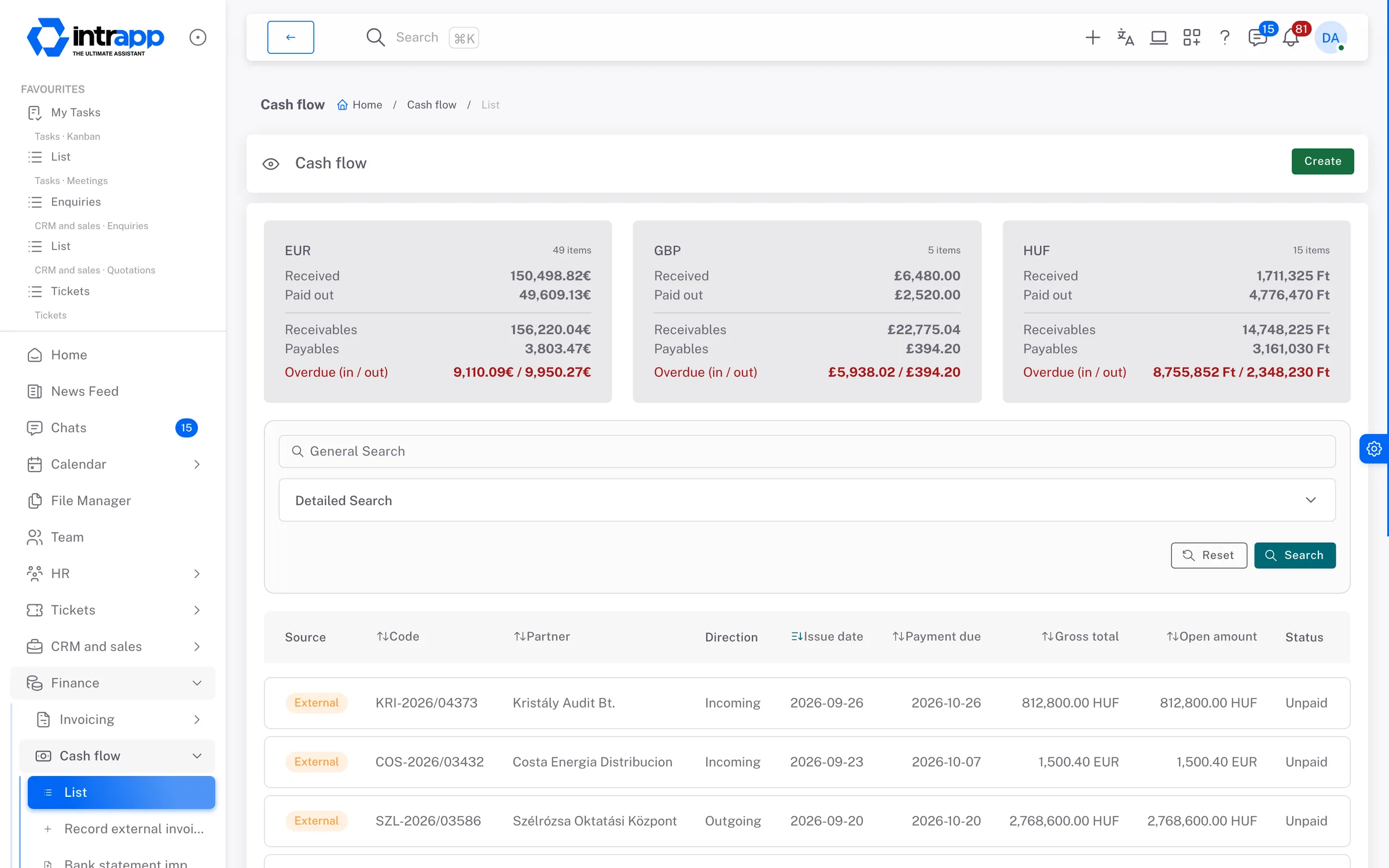Click partner Costa Energia Distribucion
This screenshot has width=1389, height=868.
tap(592, 762)
